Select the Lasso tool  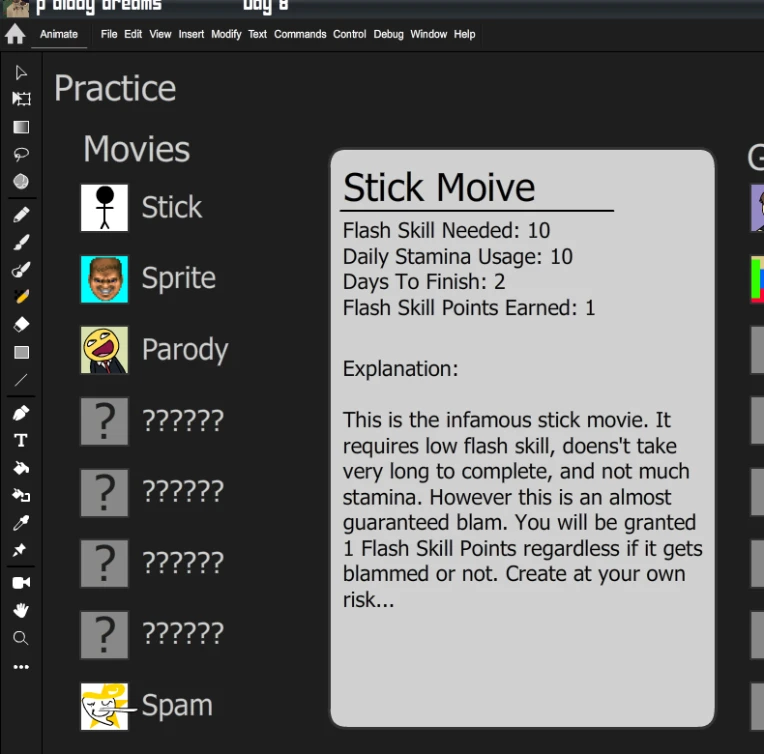21,155
